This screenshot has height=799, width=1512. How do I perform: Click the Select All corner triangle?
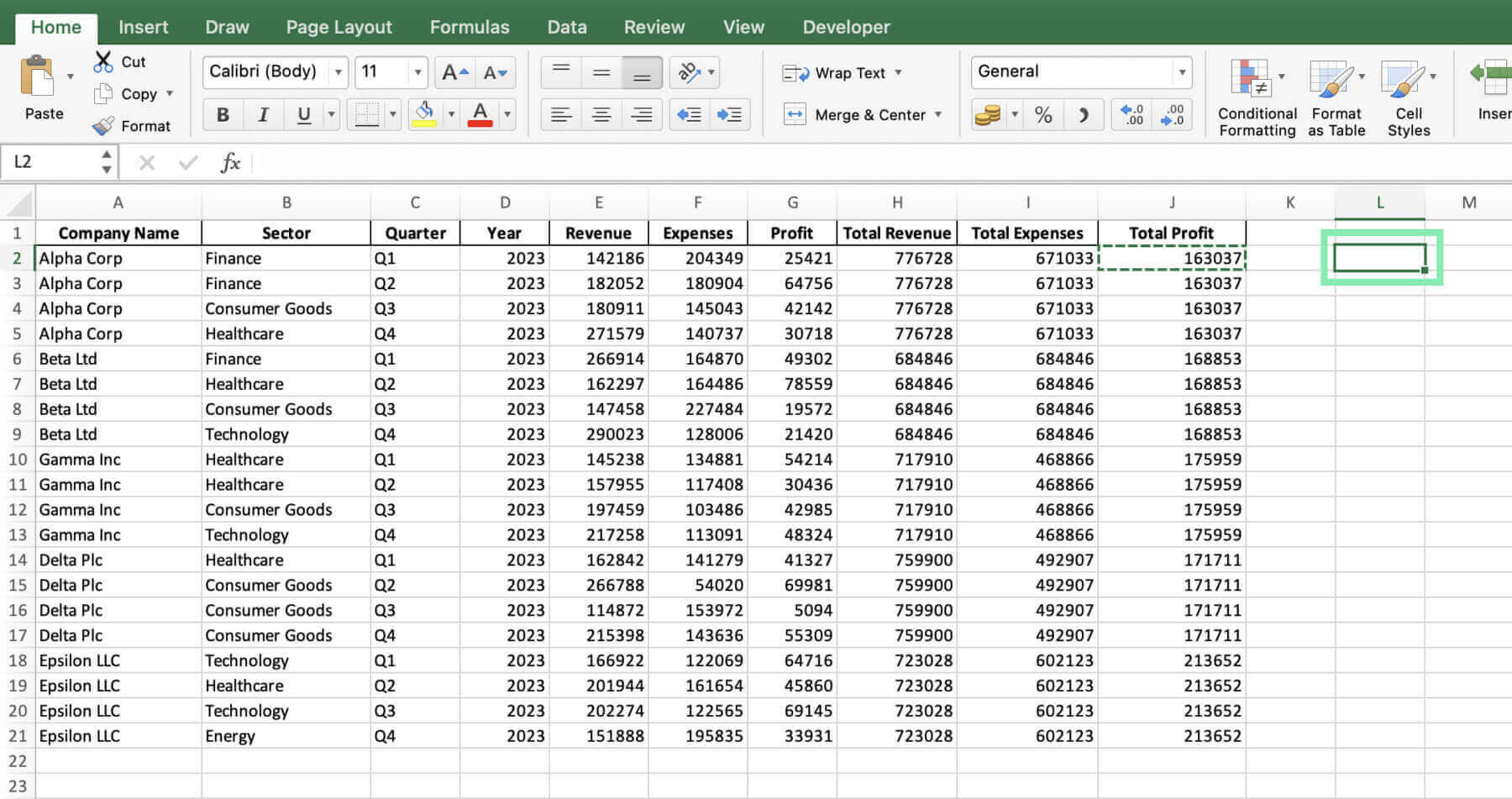click(x=18, y=202)
